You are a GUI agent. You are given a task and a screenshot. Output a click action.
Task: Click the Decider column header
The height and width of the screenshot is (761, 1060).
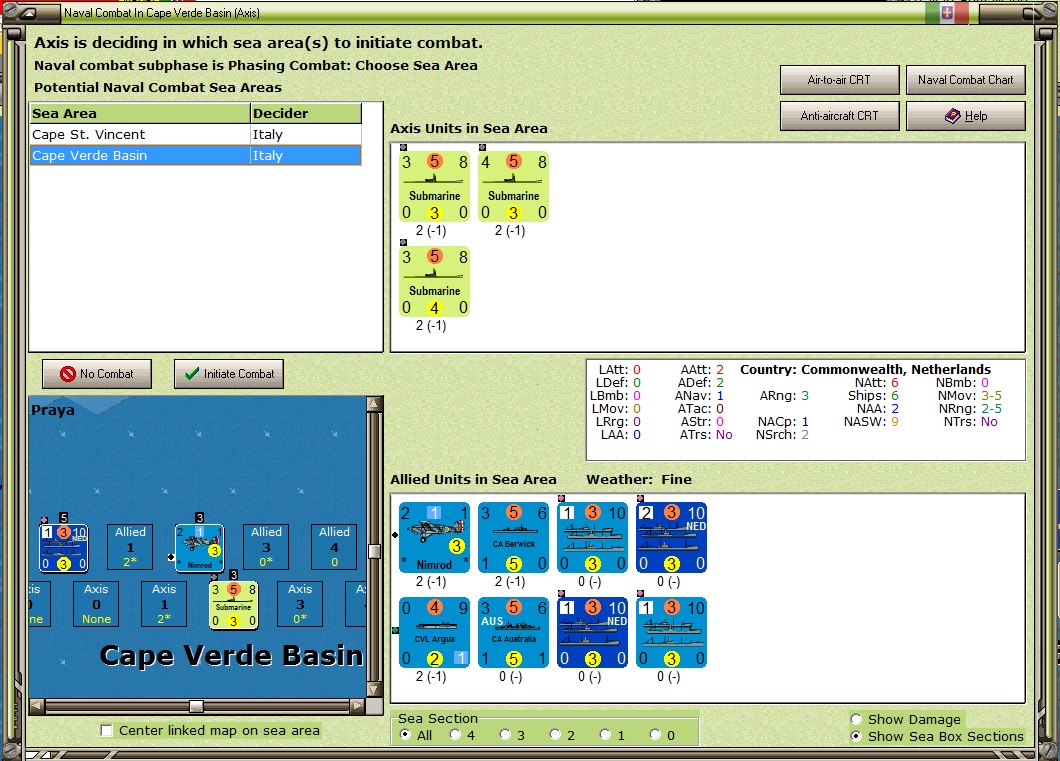(306, 114)
